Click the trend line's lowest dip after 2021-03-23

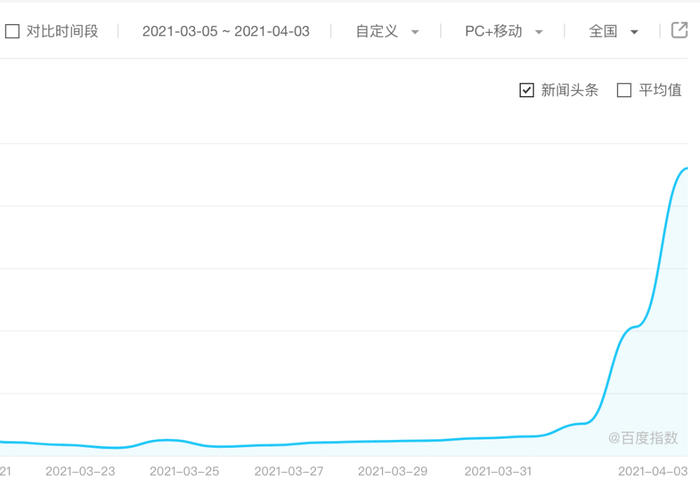coord(117,447)
